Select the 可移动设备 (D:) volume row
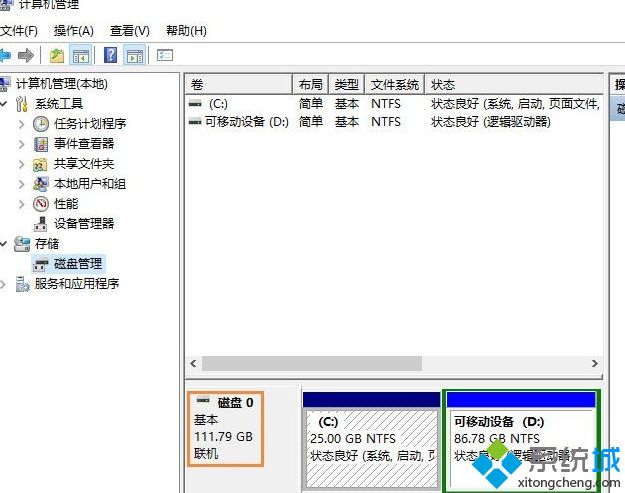This screenshot has height=493, width=625. [394, 122]
